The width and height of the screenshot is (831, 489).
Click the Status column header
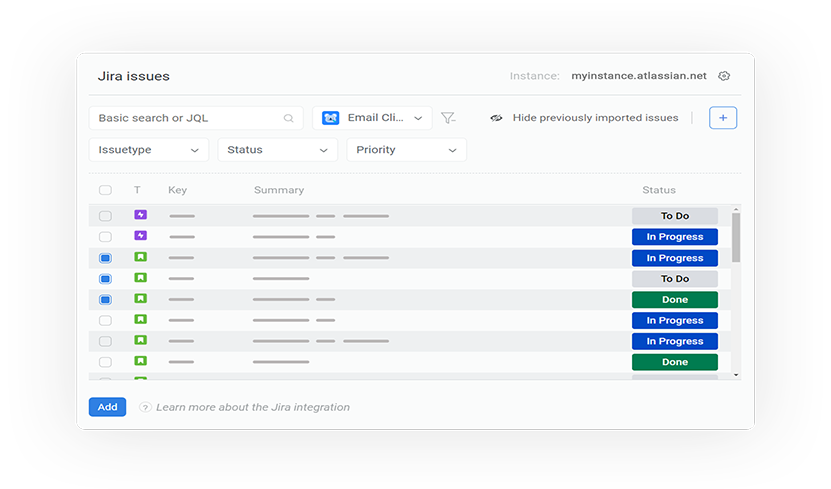click(x=659, y=190)
